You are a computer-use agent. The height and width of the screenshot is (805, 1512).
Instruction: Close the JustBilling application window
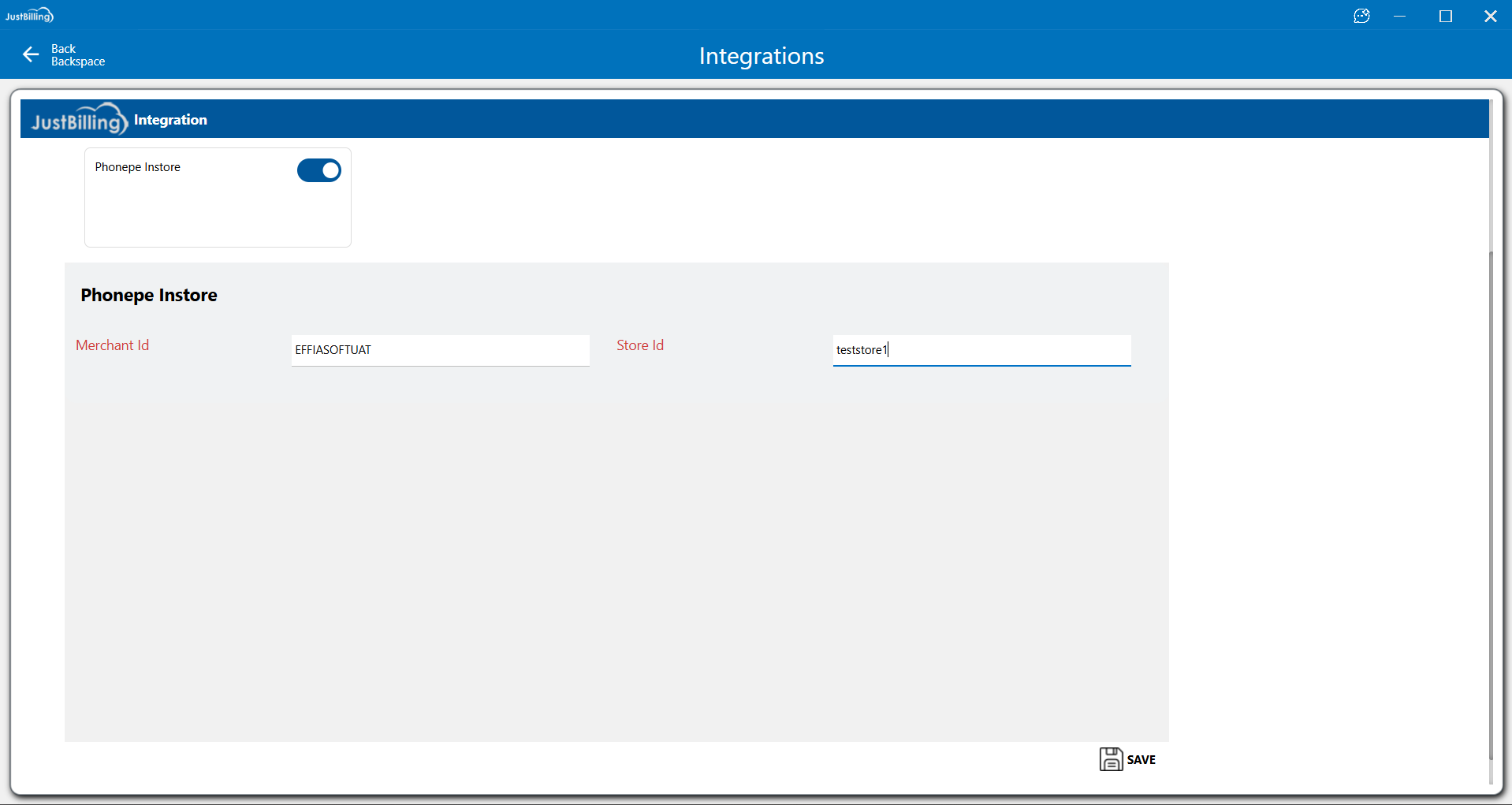pyautogui.click(x=1490, y=16)
